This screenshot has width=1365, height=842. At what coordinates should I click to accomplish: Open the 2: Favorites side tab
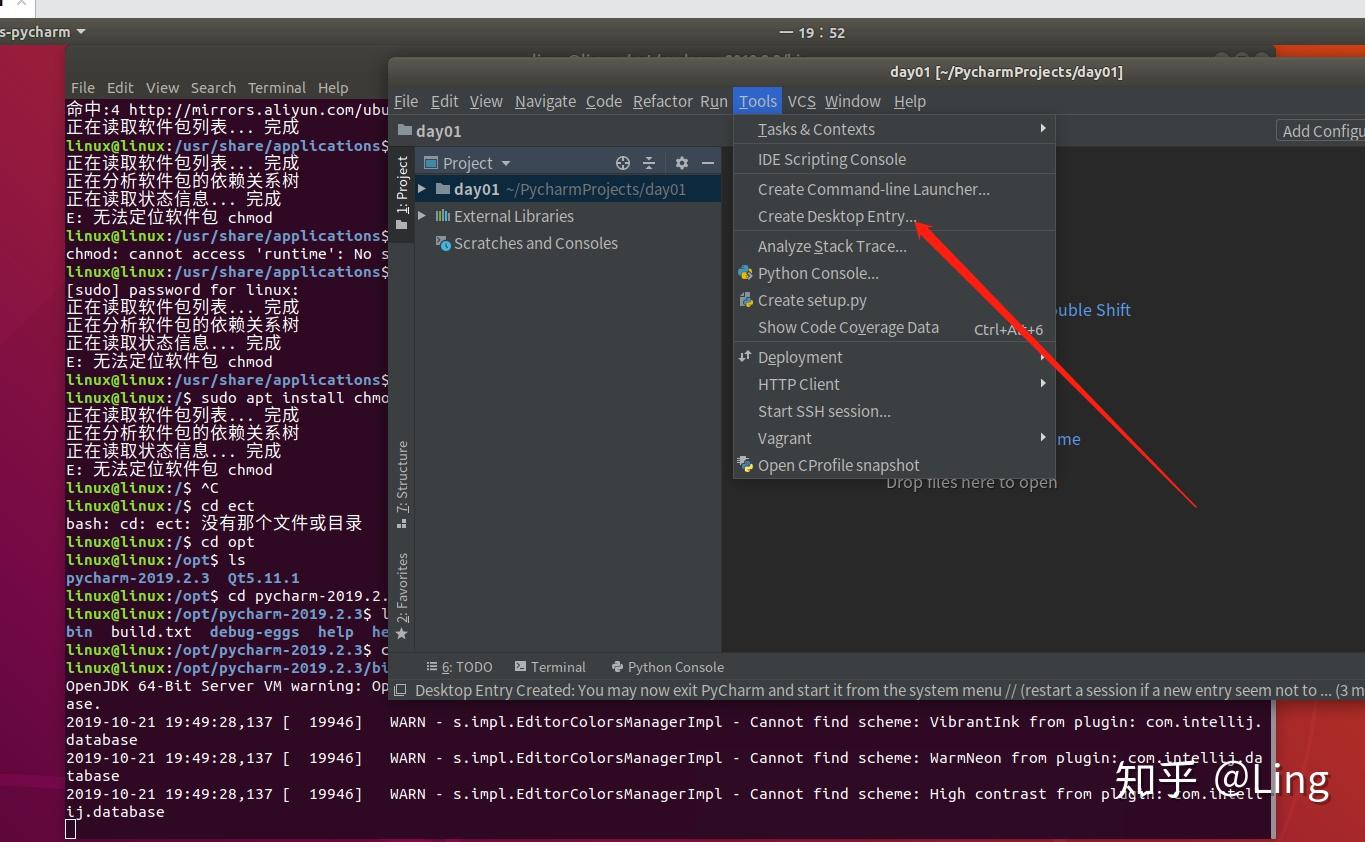pyautogui.click(x=402, y=596)
